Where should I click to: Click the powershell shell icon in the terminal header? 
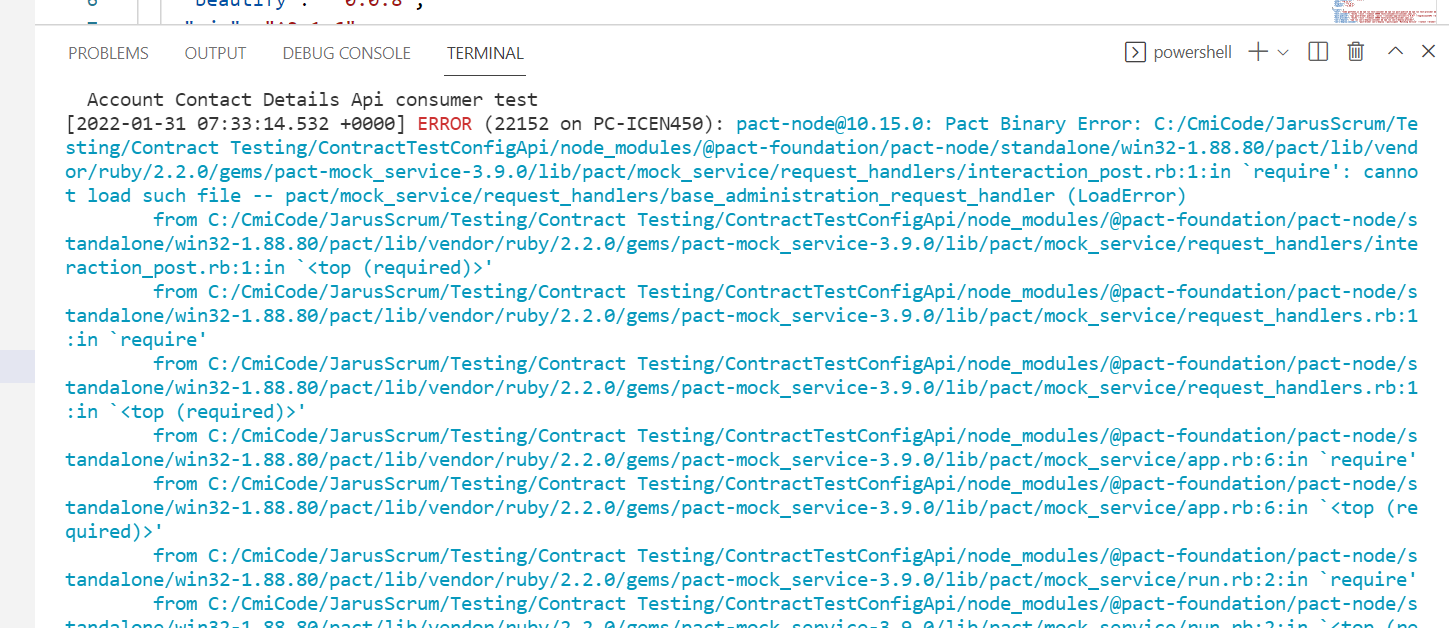[1136, 52]
